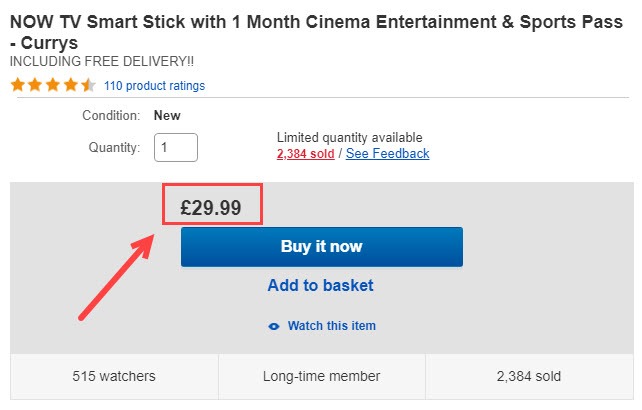
Task: Click the Quantity input field
Action: click(176, 147)
